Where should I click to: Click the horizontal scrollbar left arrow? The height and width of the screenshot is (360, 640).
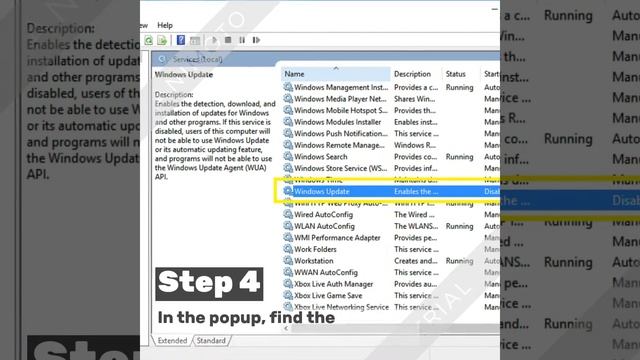click(286, 328)
